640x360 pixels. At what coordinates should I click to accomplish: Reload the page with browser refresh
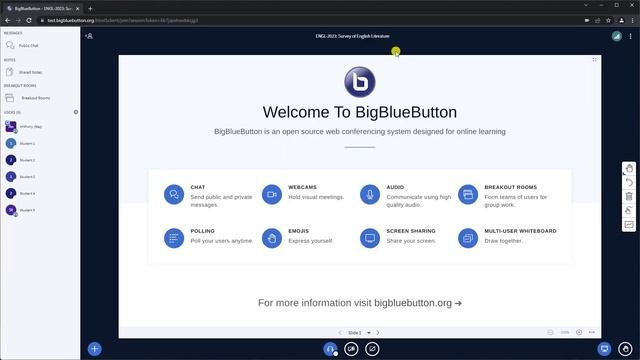[29, 20]
